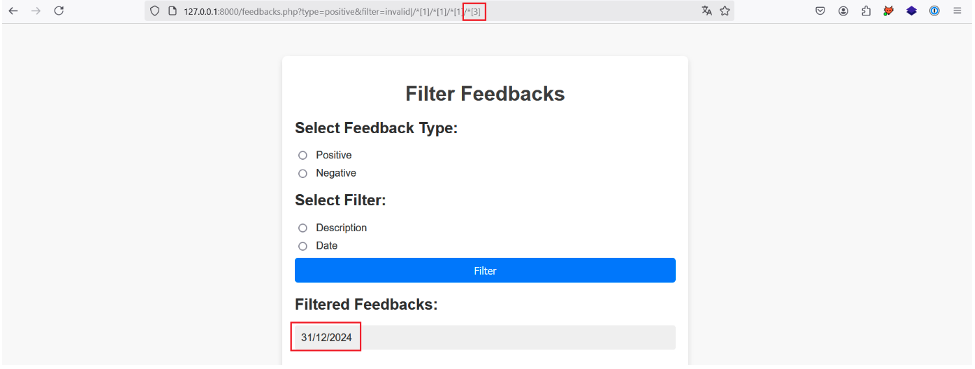
Task: Open the Firefox hamburger menu
Action: point(957,11)
